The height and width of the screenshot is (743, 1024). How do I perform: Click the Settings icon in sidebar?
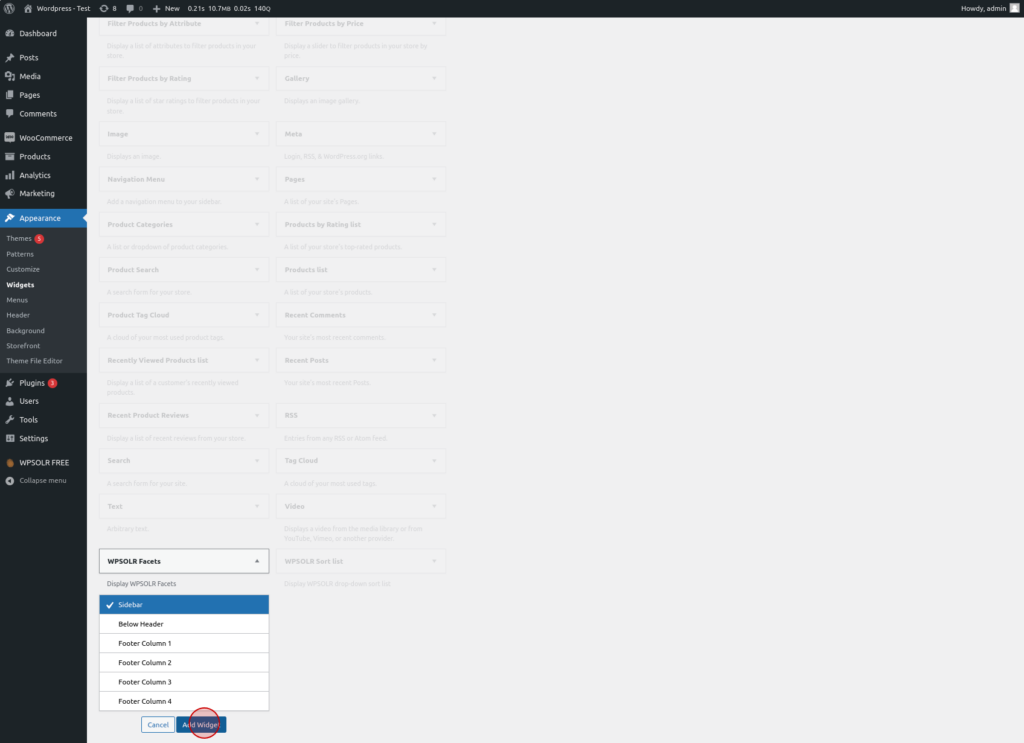pyautogui.click(x=10, y=439)
